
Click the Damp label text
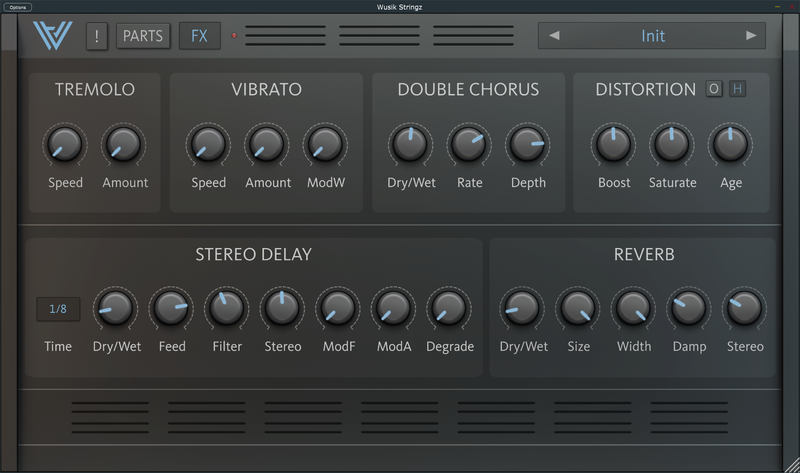pyautogui.click(x=690, y=347)
